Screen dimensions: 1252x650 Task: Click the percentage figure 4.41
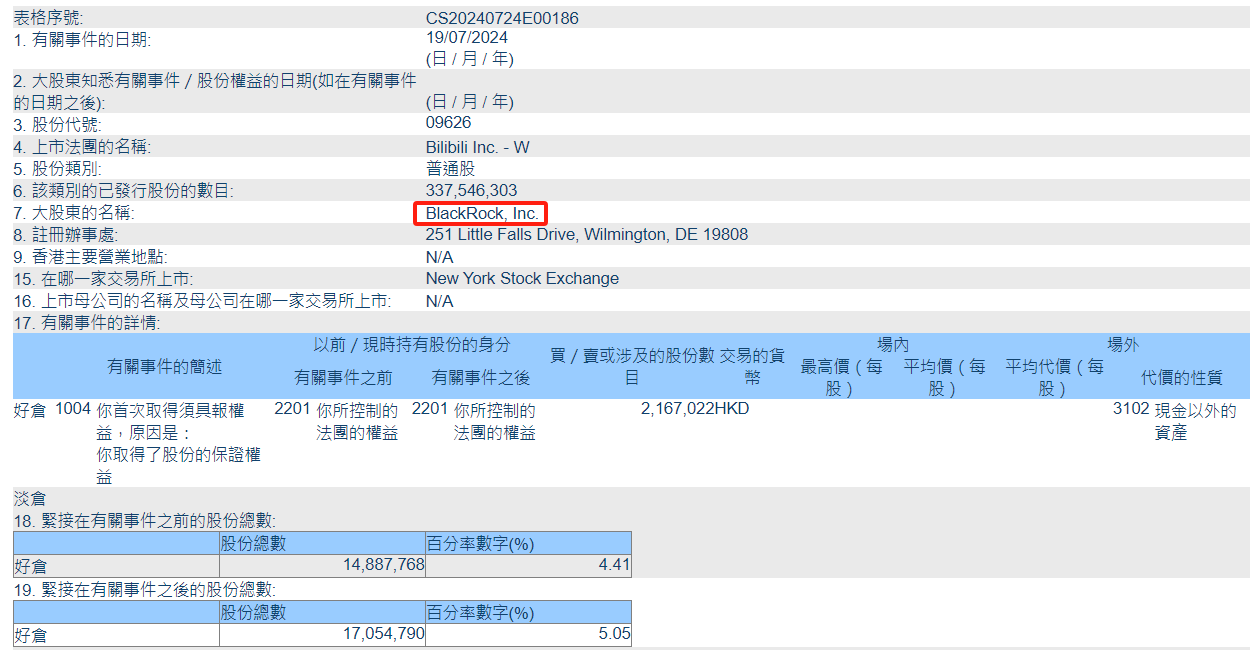(x=614, y=565)
